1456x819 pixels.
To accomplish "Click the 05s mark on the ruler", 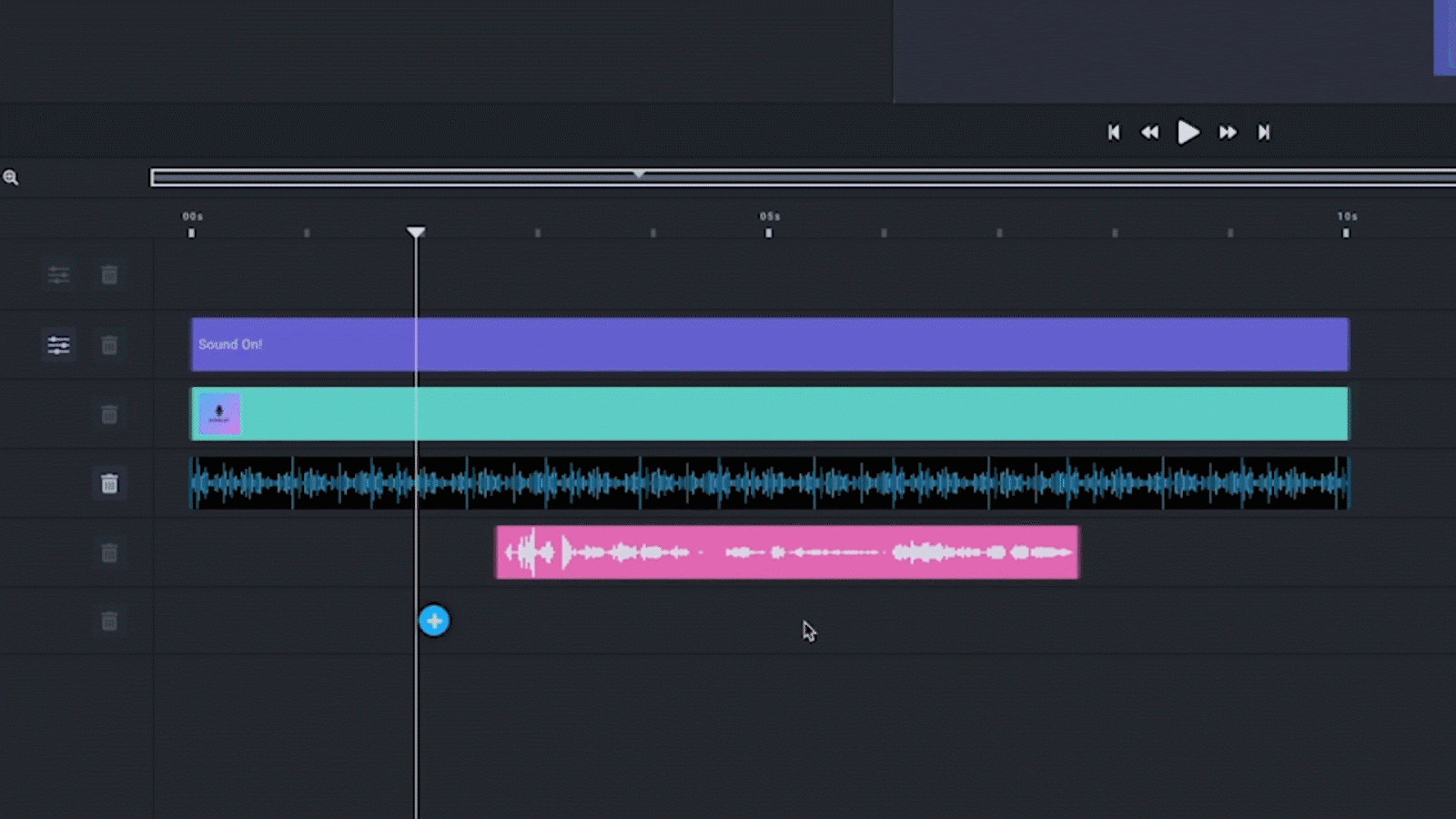I will coord(770,217).
